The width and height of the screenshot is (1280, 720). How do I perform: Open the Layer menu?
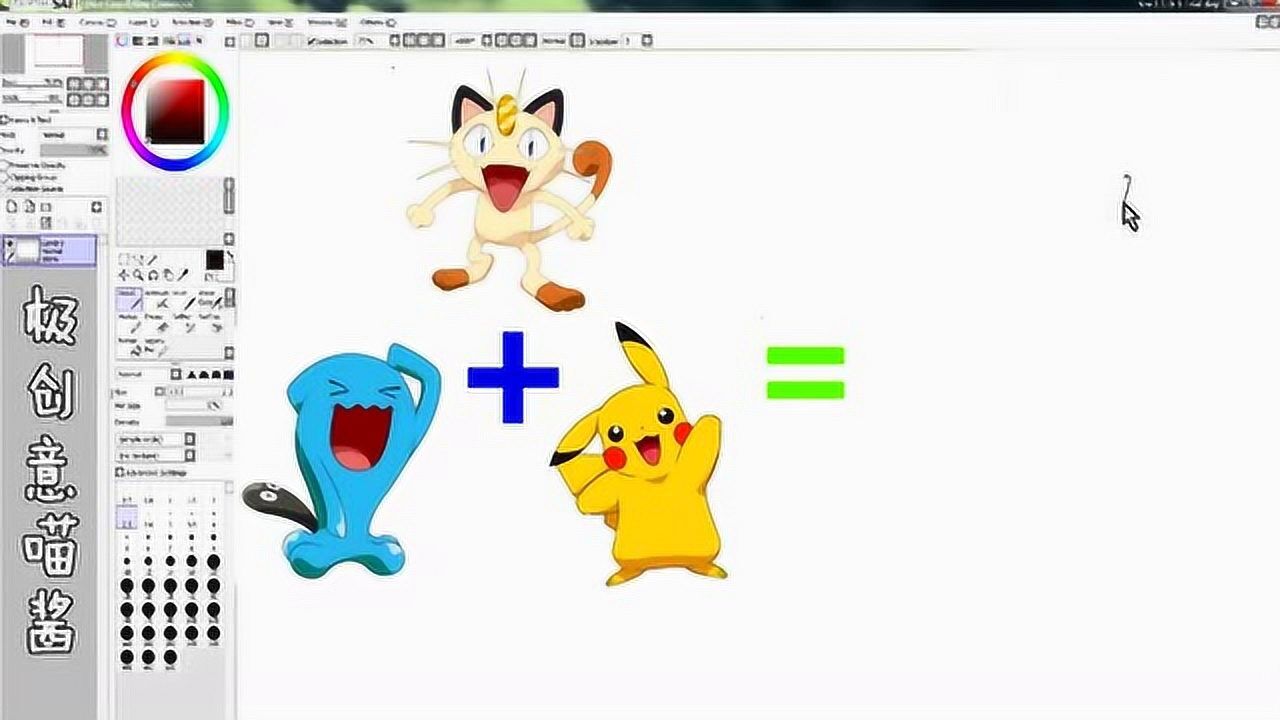click(x=143, y=23)
